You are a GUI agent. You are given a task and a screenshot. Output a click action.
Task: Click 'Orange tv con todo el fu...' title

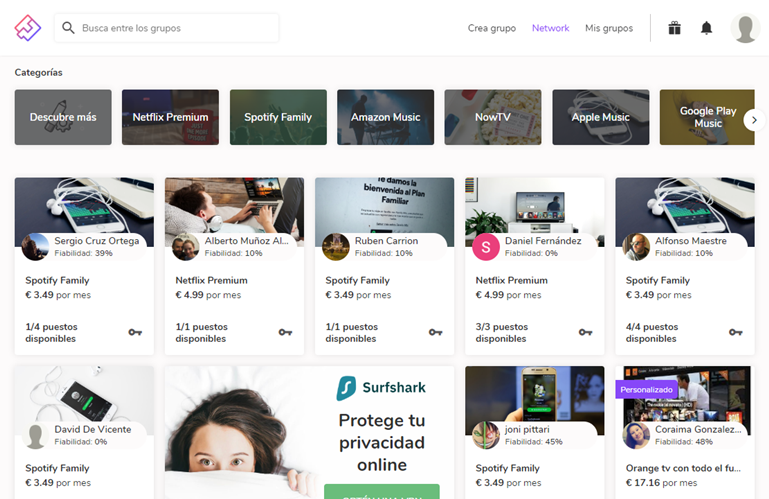683,469
